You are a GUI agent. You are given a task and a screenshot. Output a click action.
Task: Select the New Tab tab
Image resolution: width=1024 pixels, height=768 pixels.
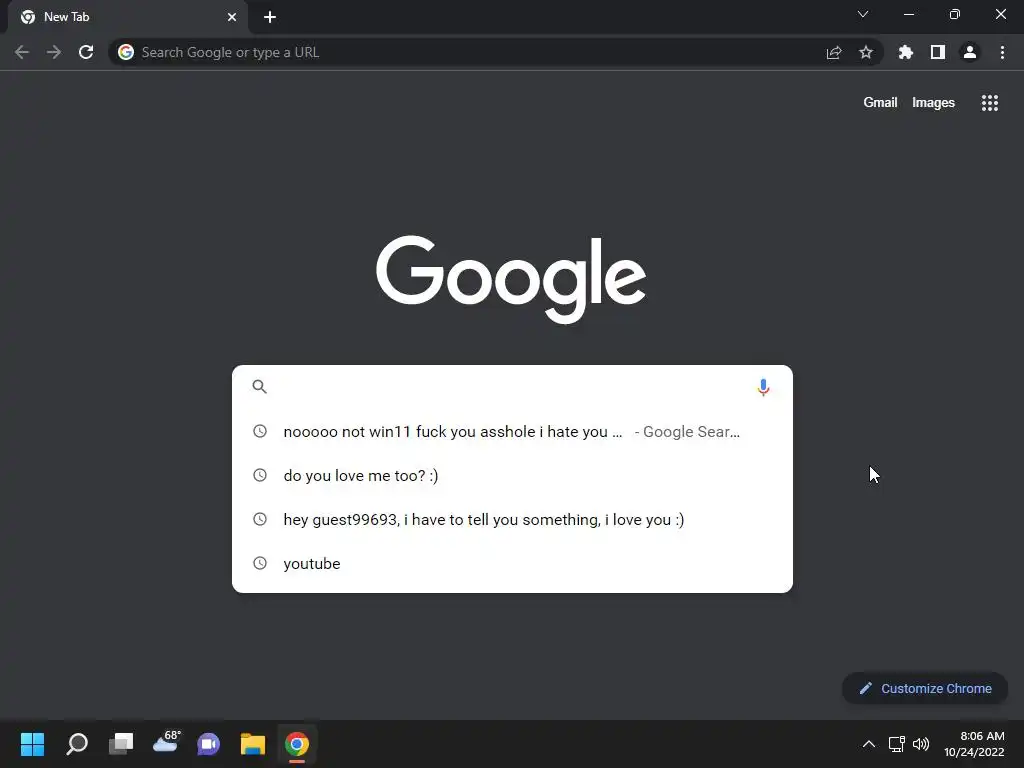[x=127, y=17]
